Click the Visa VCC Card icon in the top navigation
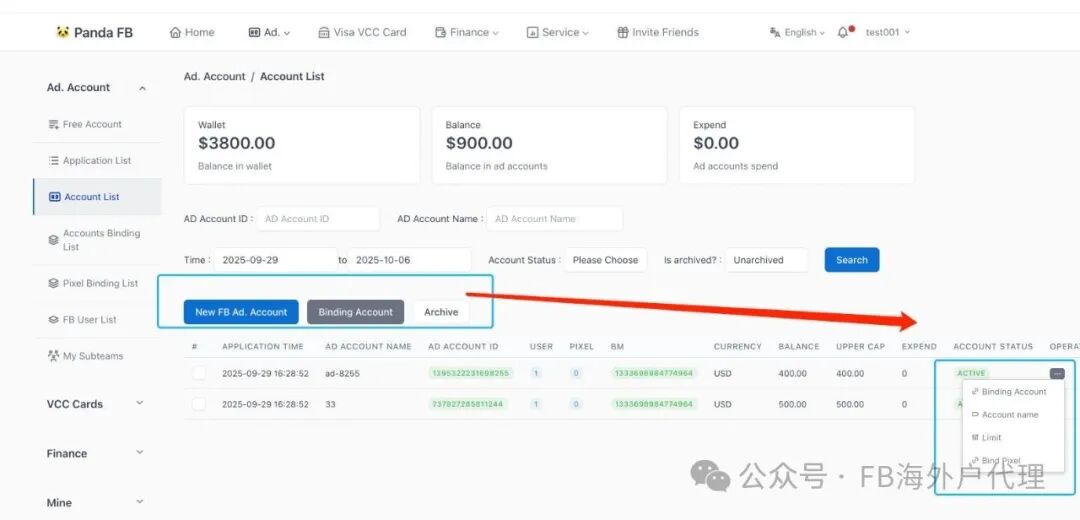The width and height of the screenshot is (1080, 520). click(324, 32)
